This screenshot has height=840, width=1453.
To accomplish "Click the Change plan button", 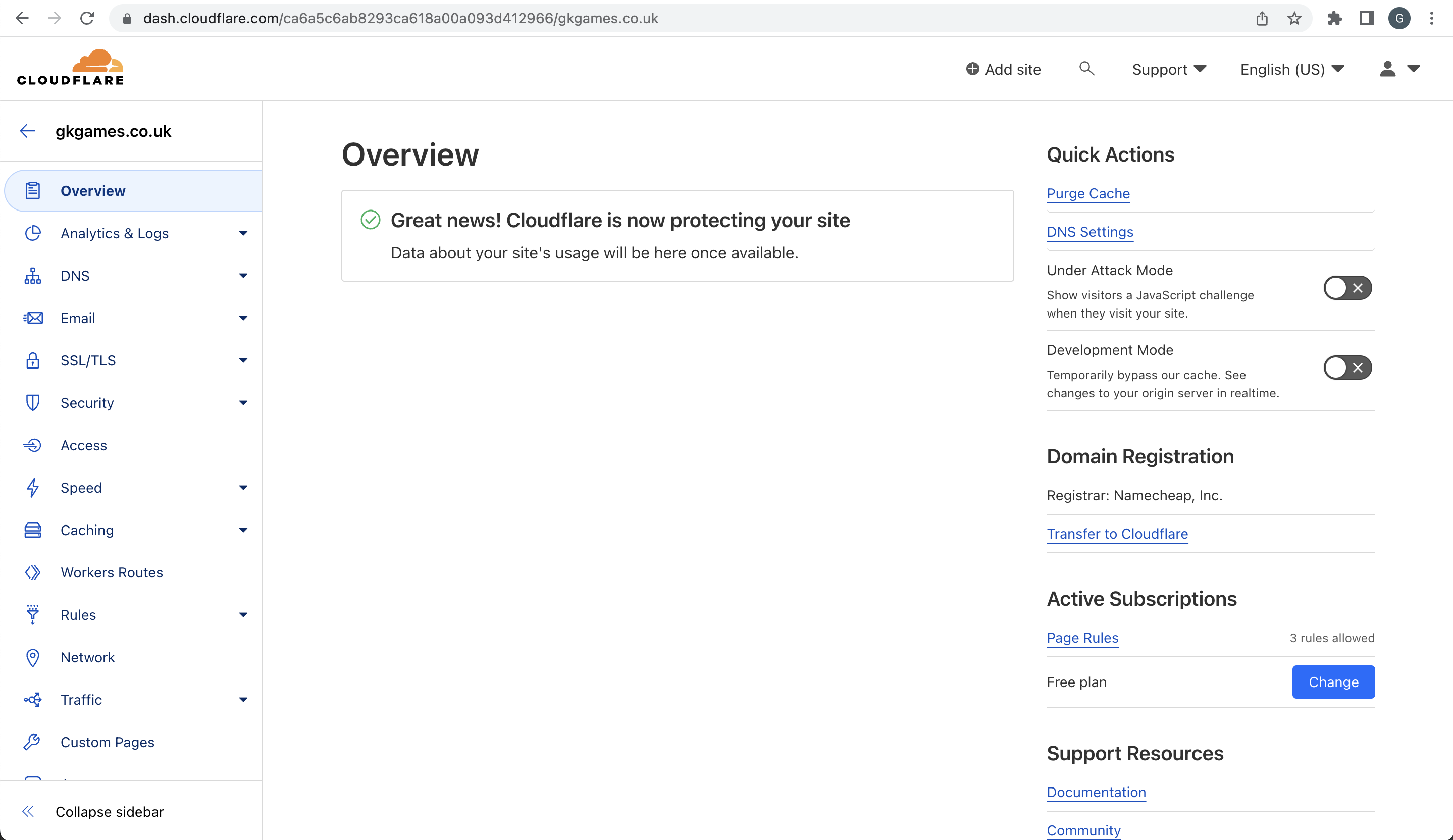I will click(1333, 682).
